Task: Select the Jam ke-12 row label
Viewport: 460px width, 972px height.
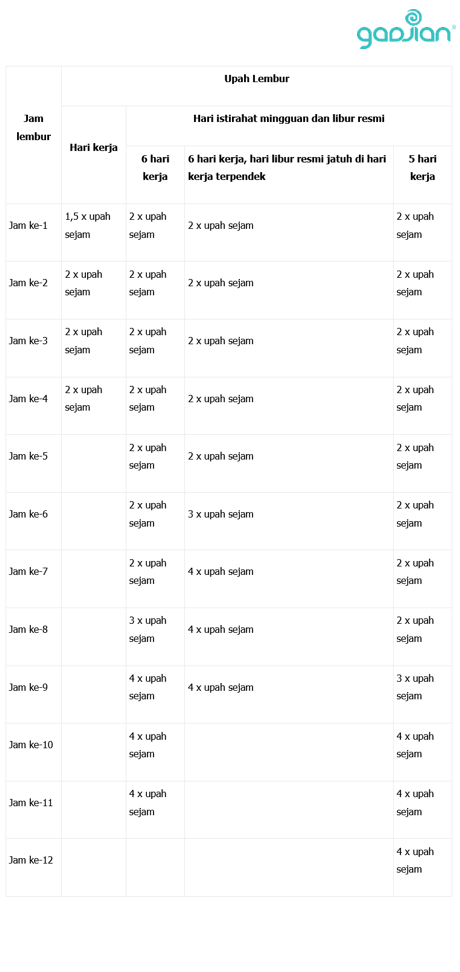Action: [30, 860]
